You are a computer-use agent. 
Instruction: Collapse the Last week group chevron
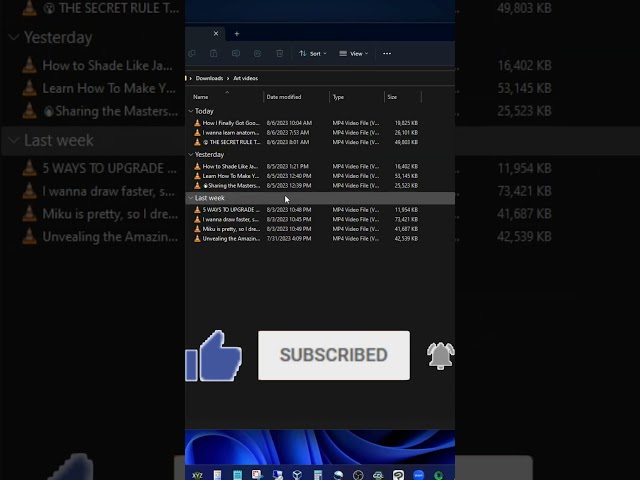tap(191, 198)
